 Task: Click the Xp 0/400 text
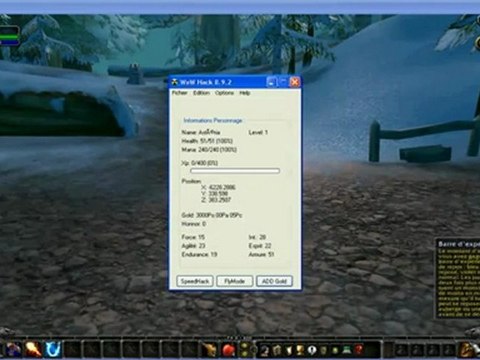click(200, 163)
